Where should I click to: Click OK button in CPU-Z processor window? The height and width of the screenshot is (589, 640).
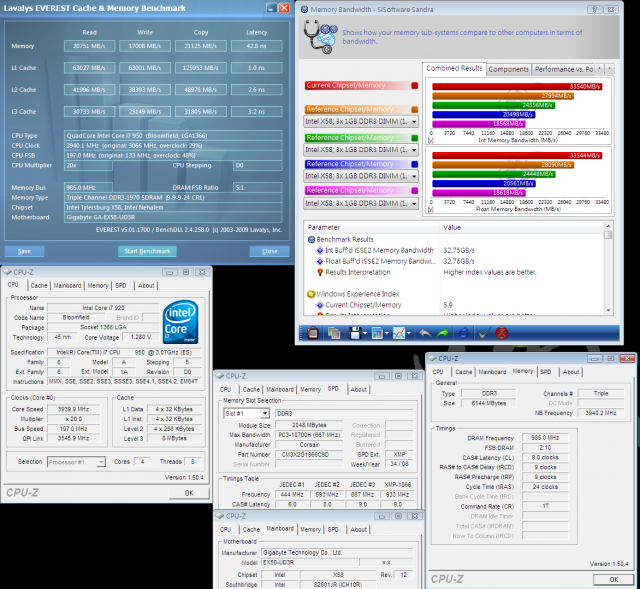[189, 493]
